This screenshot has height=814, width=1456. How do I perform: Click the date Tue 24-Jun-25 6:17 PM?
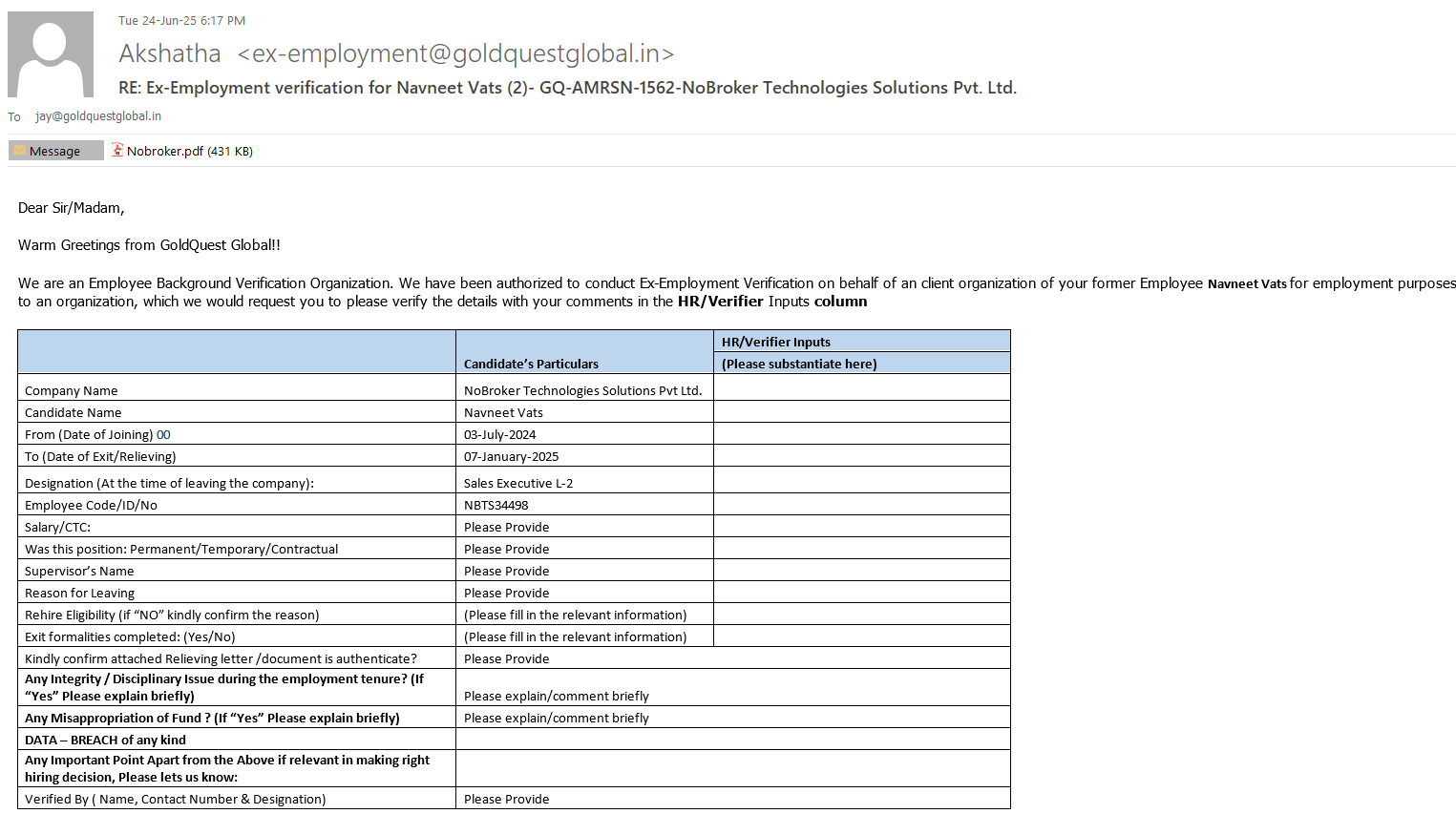pos(181,20)
